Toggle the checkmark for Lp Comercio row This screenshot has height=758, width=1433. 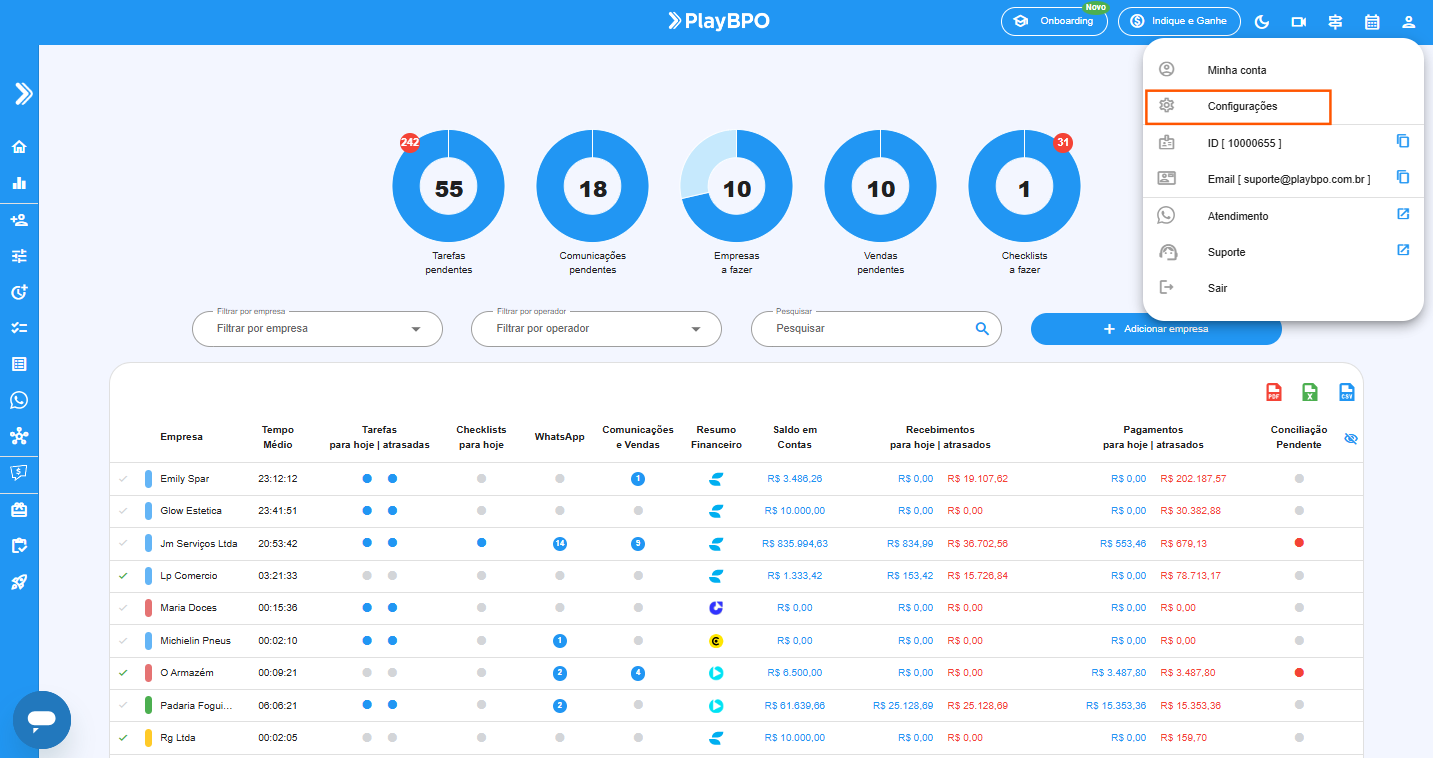123,576
